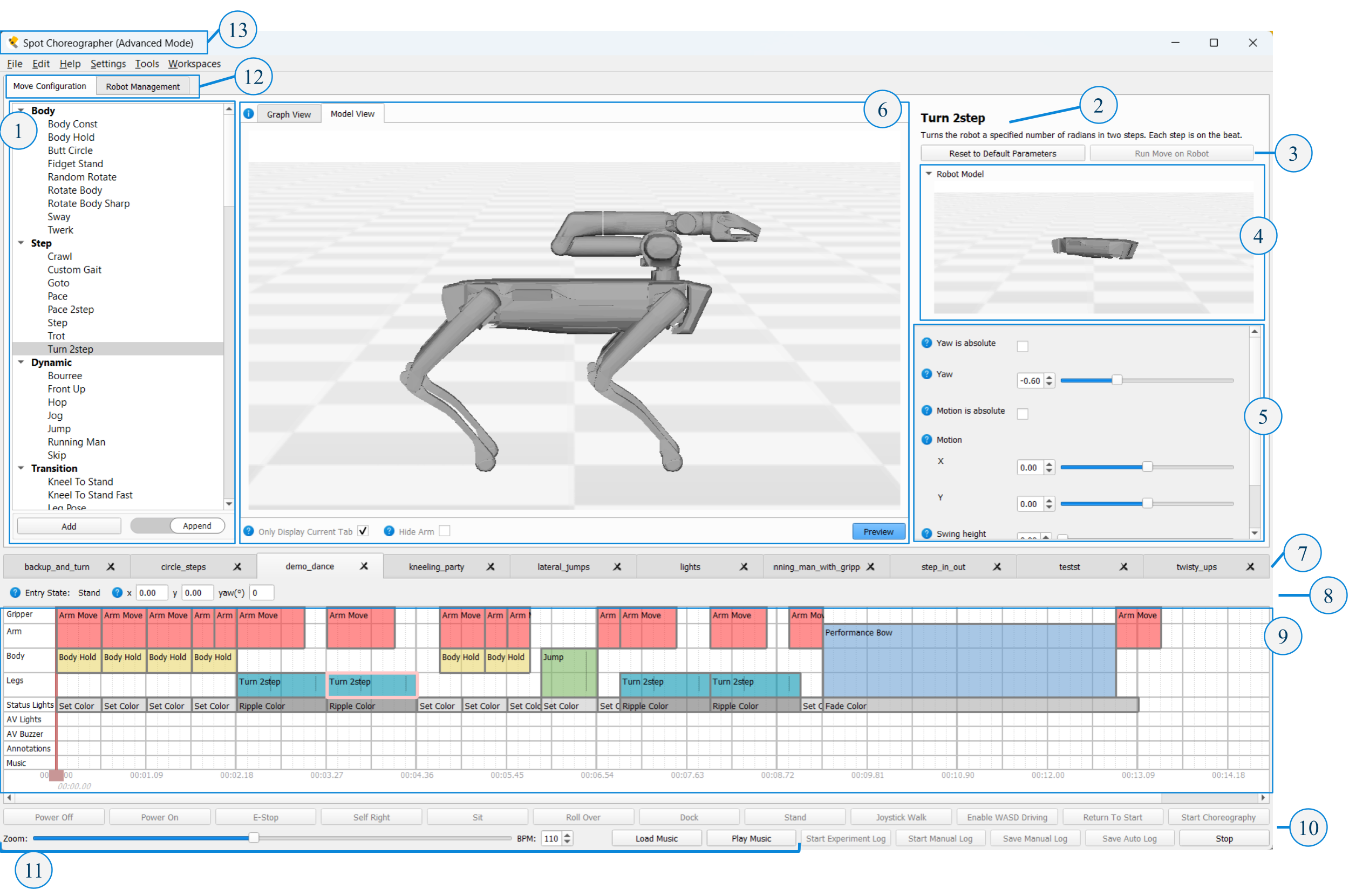Close the lights tab using X icon
This screenshot has width=1349, height=896.
[x=744, y=567]
